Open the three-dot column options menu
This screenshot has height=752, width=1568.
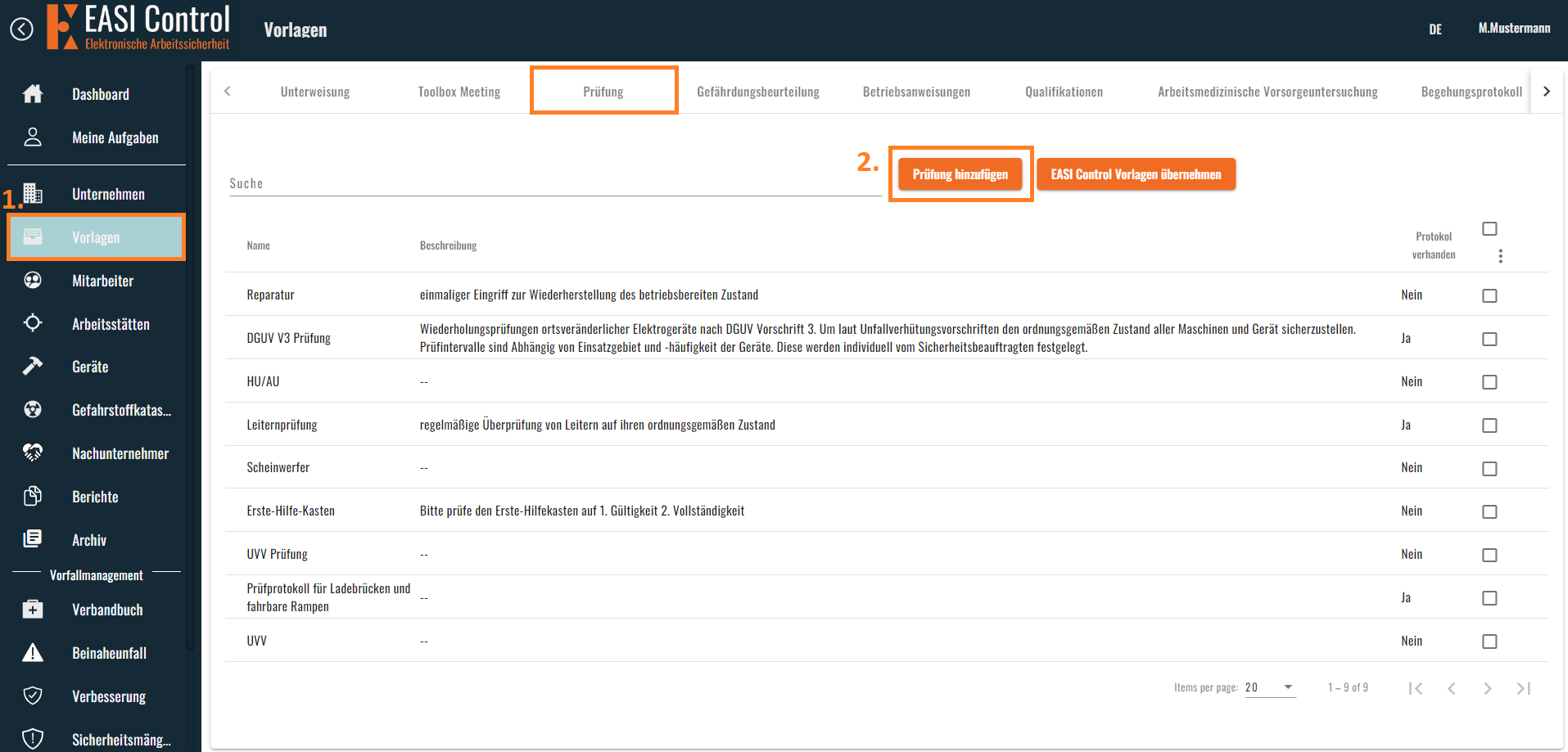[1500, 256]
